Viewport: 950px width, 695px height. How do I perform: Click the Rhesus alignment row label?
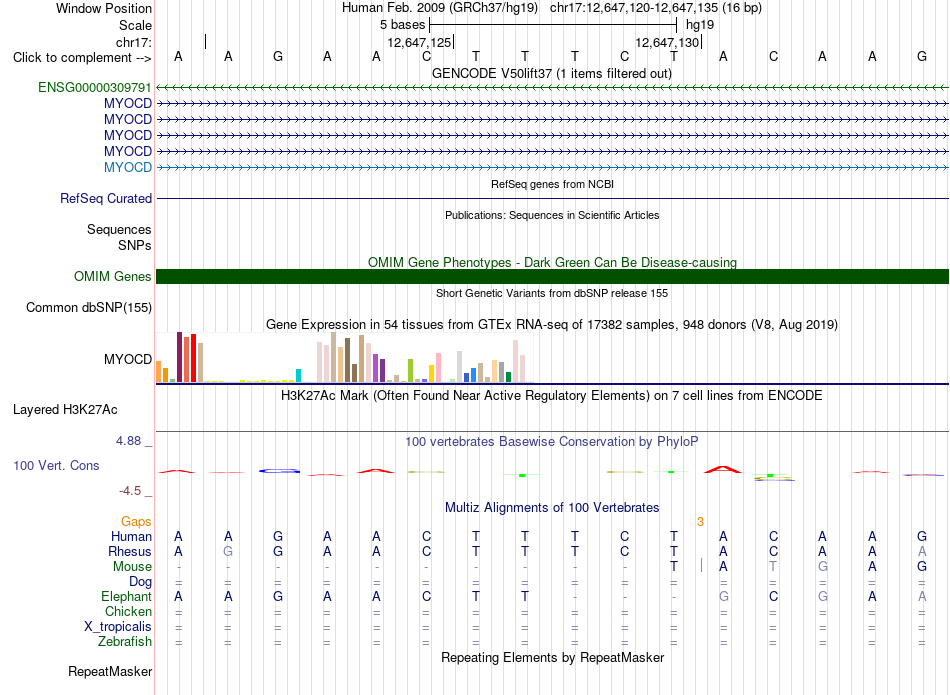click(130, 551)
